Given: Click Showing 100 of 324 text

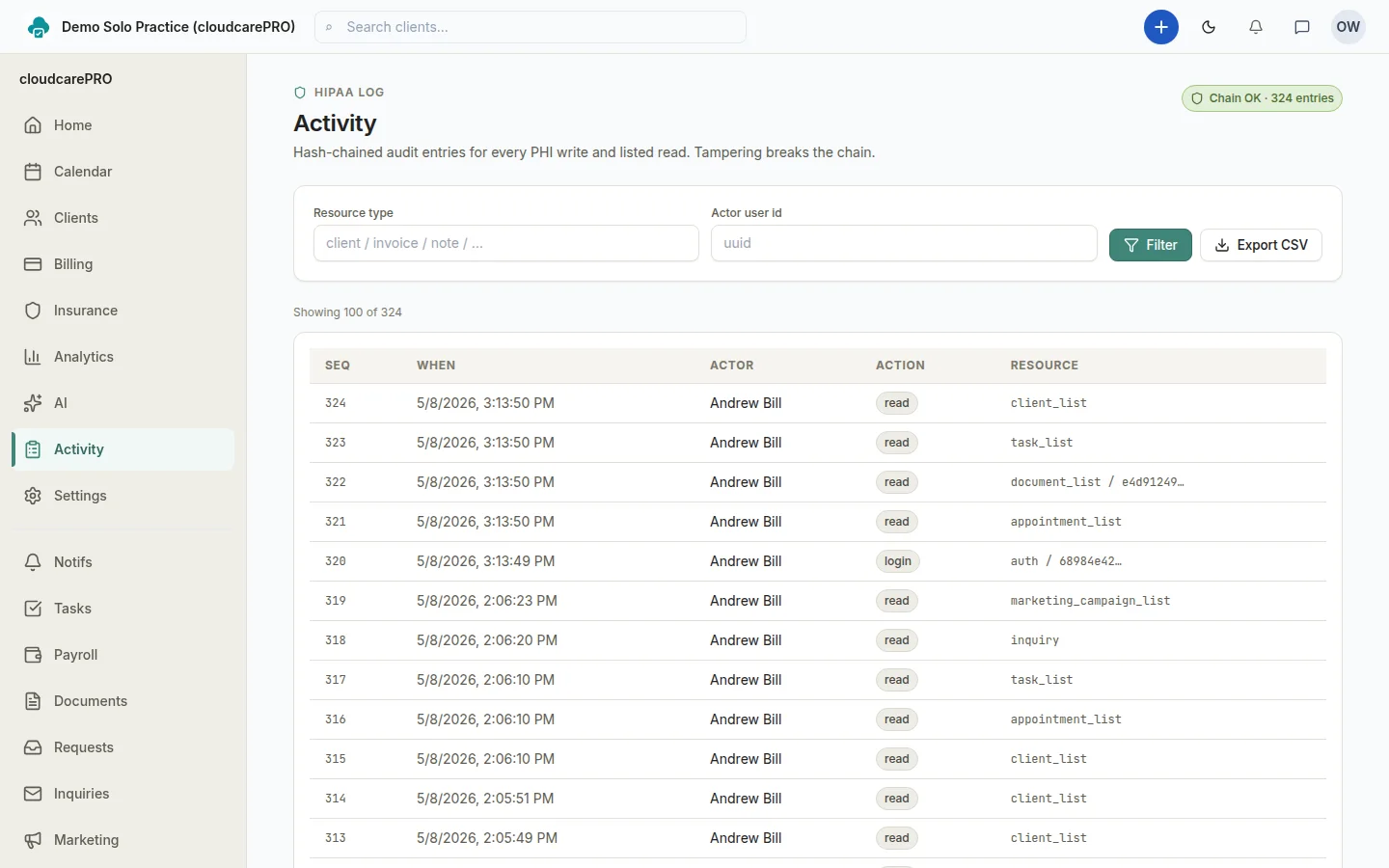Looking at the screenshot, I should point(347,312).
